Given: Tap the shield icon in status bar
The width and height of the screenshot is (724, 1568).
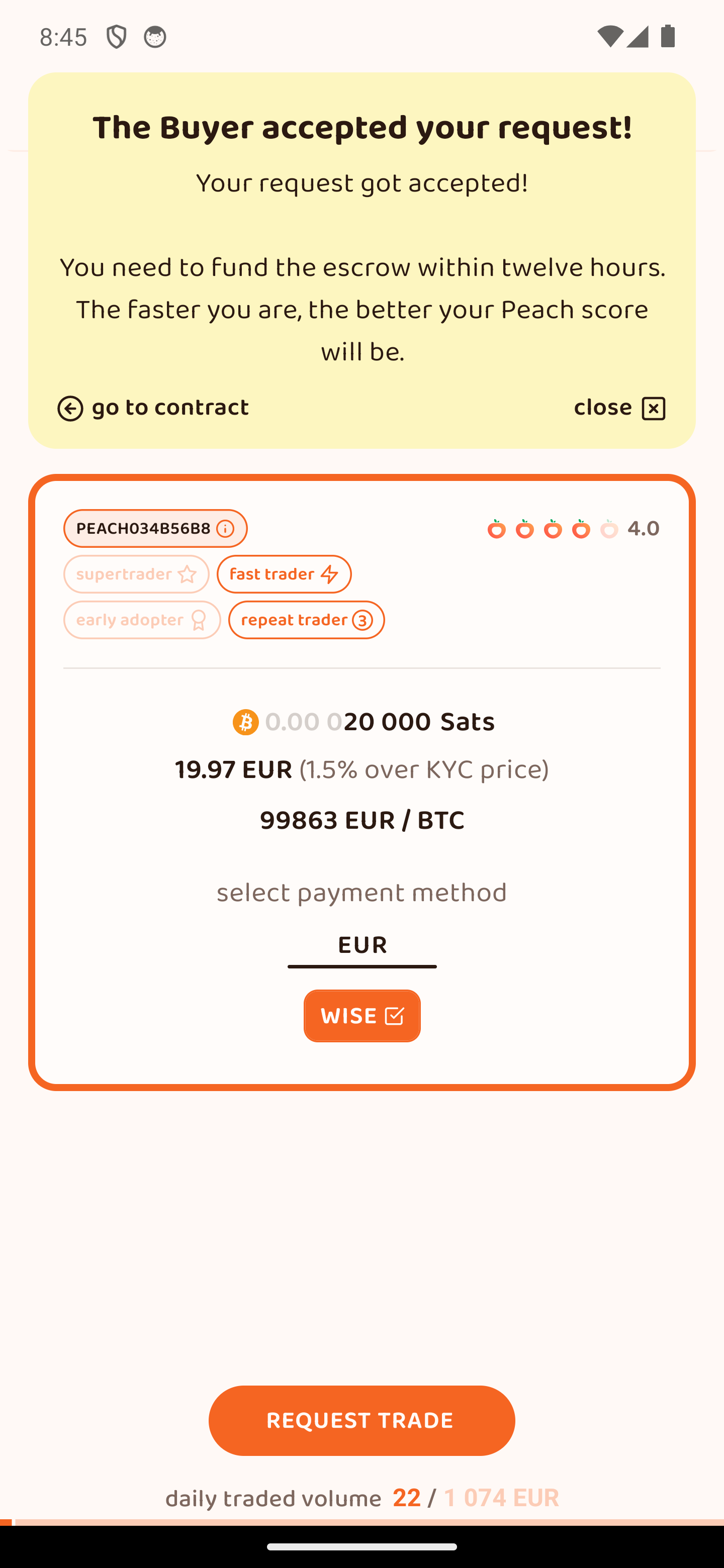Looking at the screenshot, I should click(x=116, y=37).
